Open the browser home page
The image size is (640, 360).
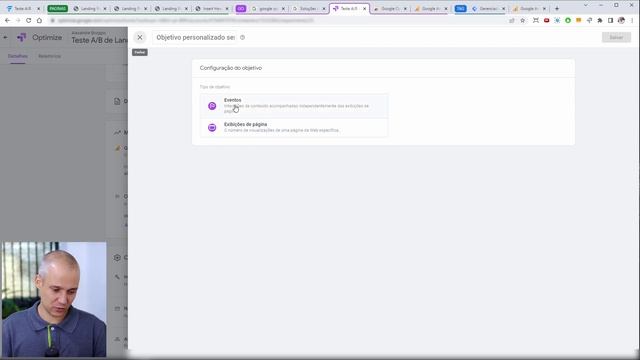[39, 20]
